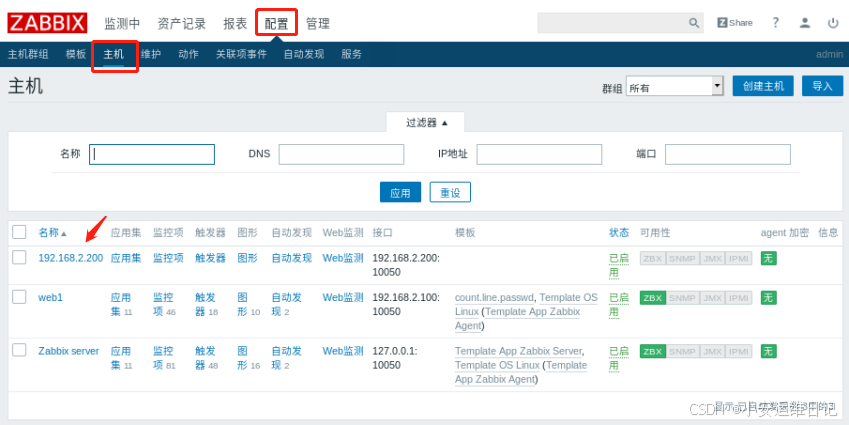Image resolution: width=849 pixels, height=425 pixels.
Task: Open the 监测中 menu
Action: click(x=122, y=23)
